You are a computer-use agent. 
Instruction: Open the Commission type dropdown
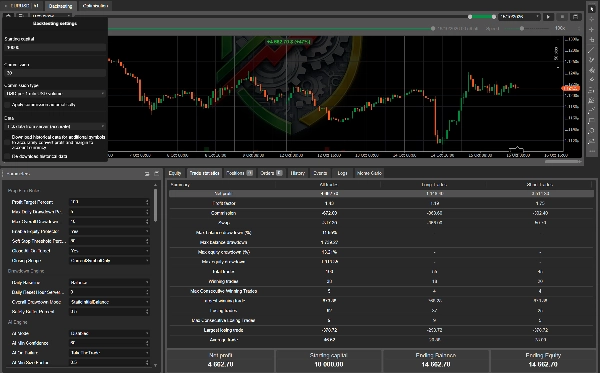coord(55,93)
